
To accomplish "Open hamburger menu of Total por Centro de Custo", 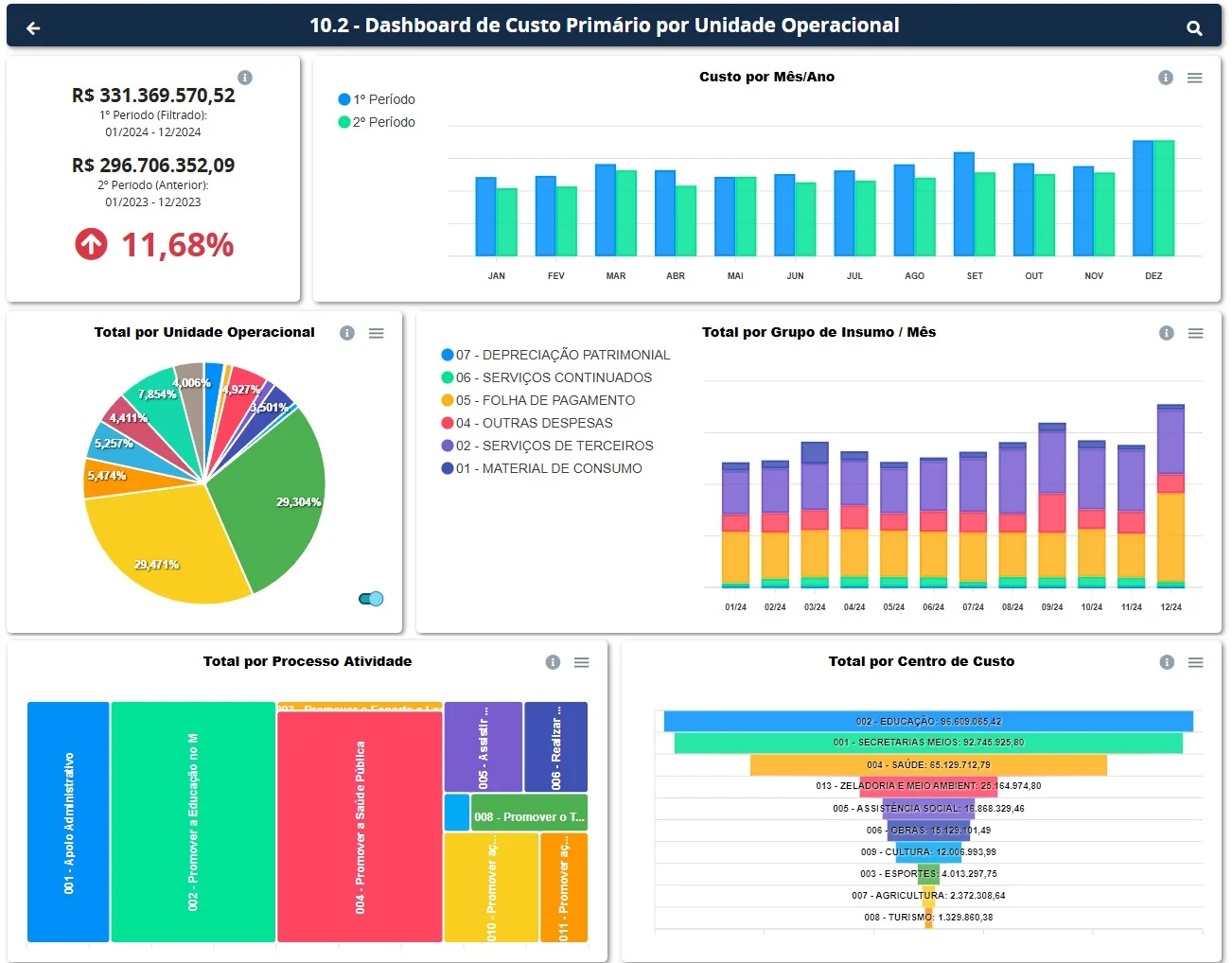I will coord(1196,662).
